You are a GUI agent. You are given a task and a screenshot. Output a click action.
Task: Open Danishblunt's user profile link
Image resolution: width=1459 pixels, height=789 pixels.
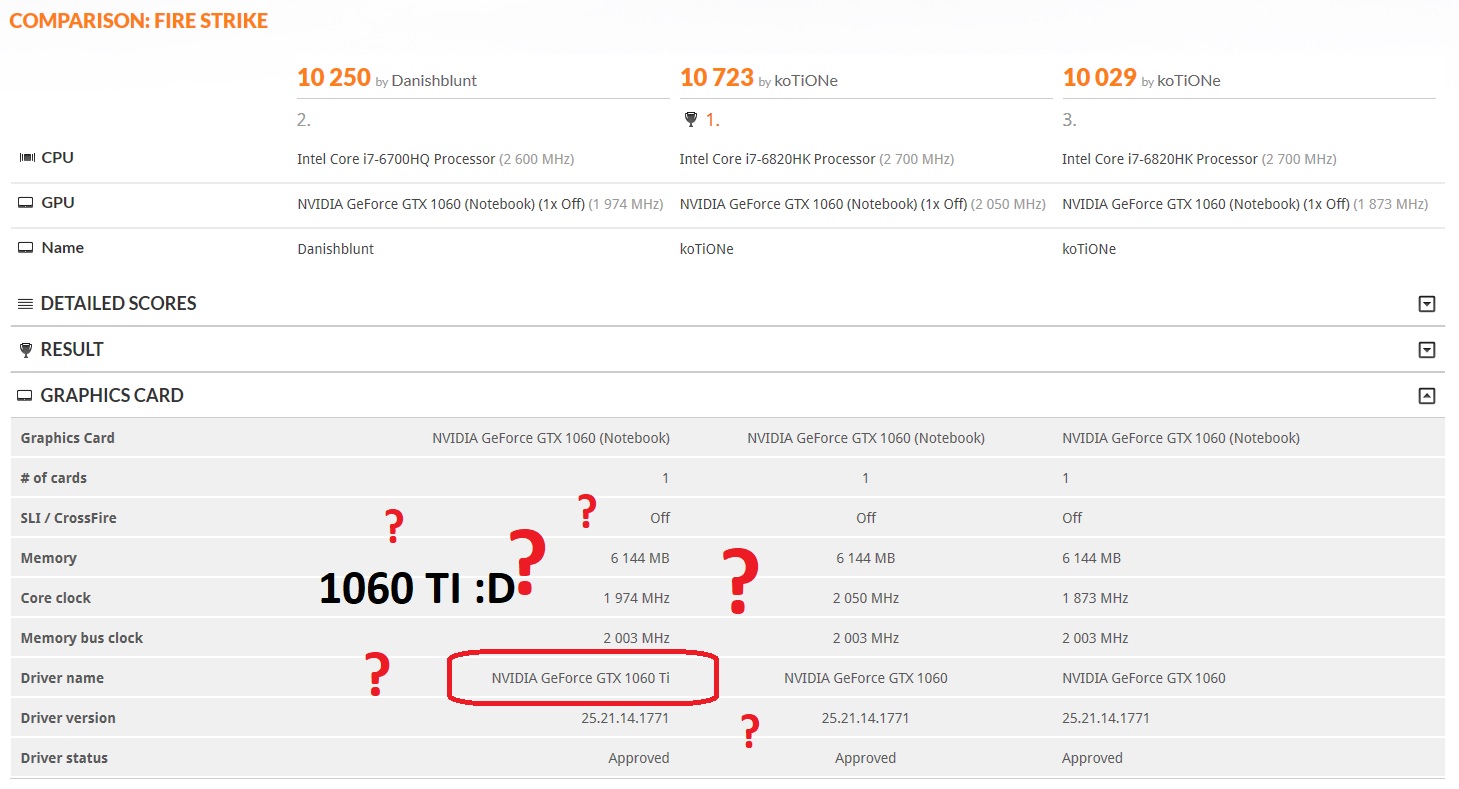434,81
